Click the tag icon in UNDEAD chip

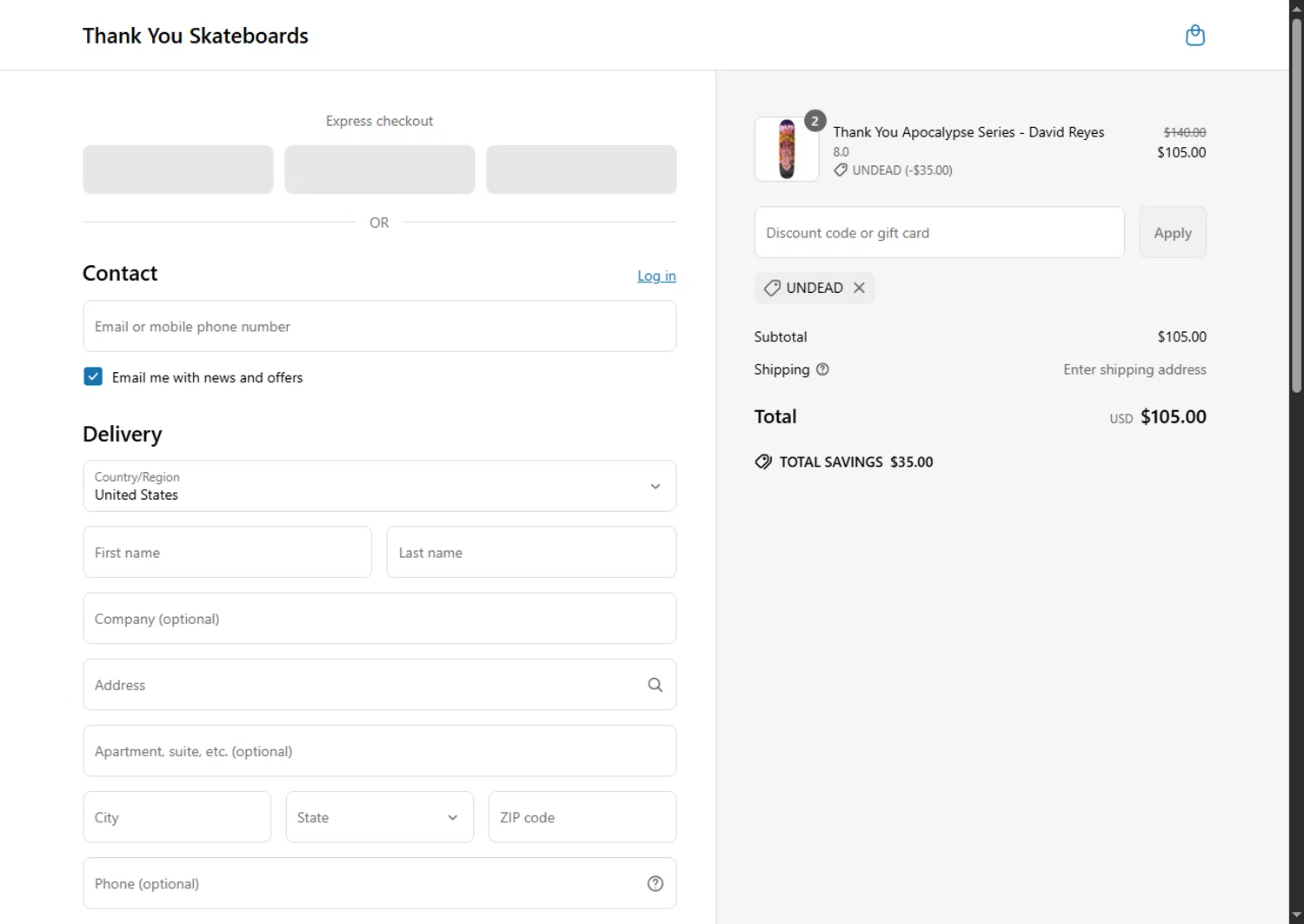(x=772, y=288)
